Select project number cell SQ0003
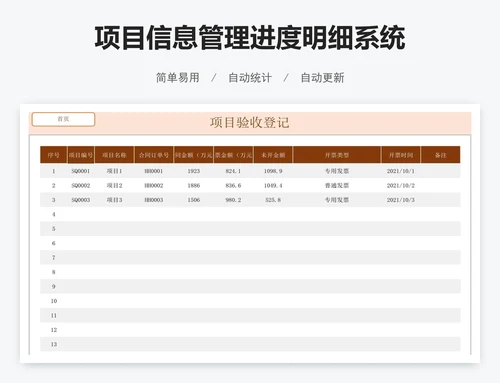The width and height of the screenshot is (500, 383). click(x=81, y=200)
